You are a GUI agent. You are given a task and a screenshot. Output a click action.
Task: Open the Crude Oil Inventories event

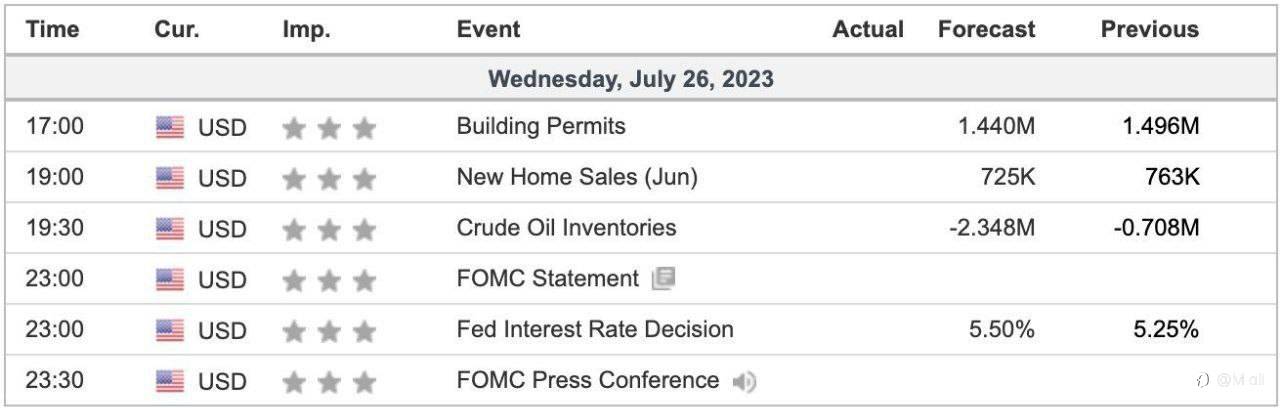tap(566, 228)
